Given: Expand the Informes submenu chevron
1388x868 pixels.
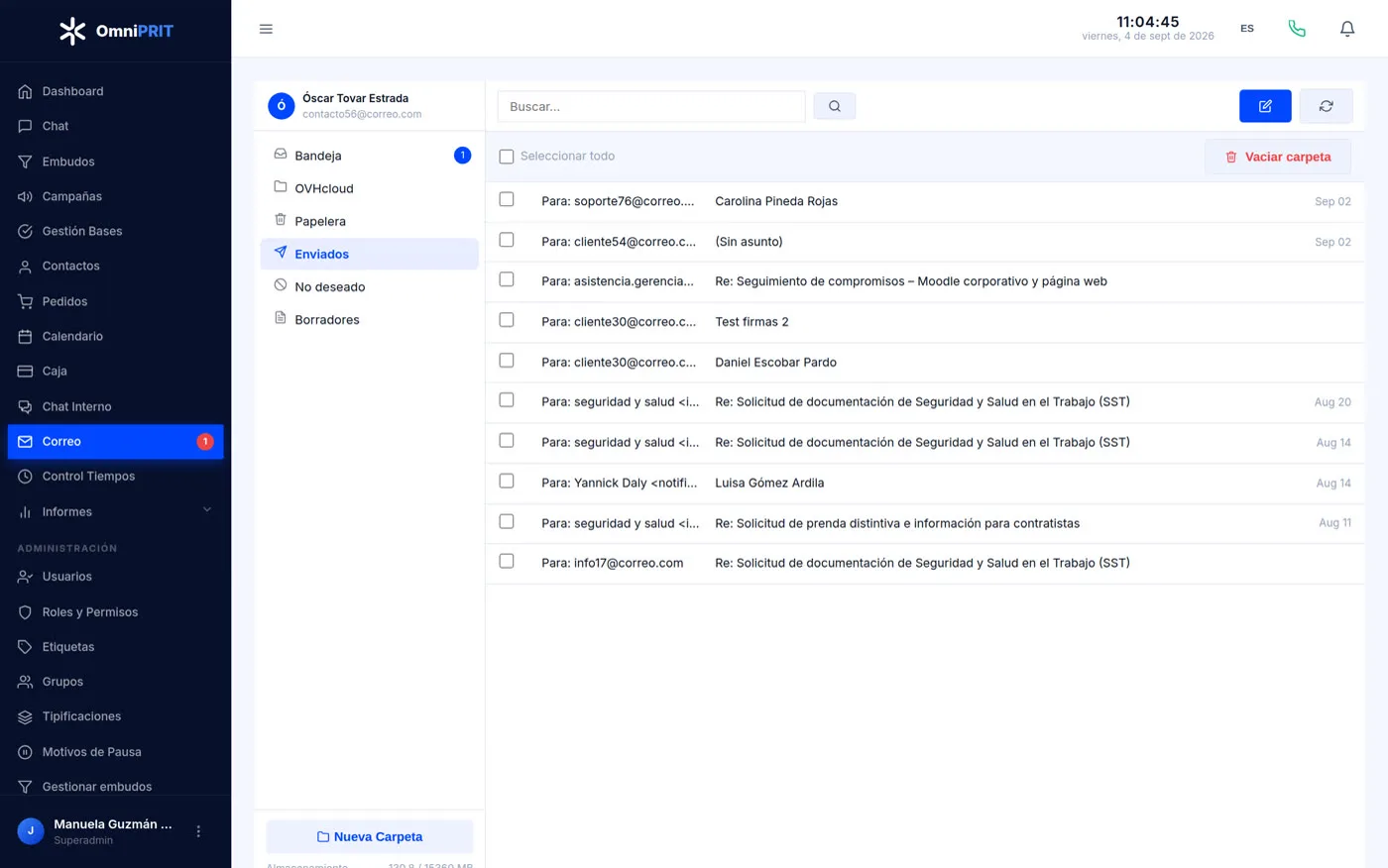Looking at the screenshot, I should pyautogui.click(x=207, y=510).
